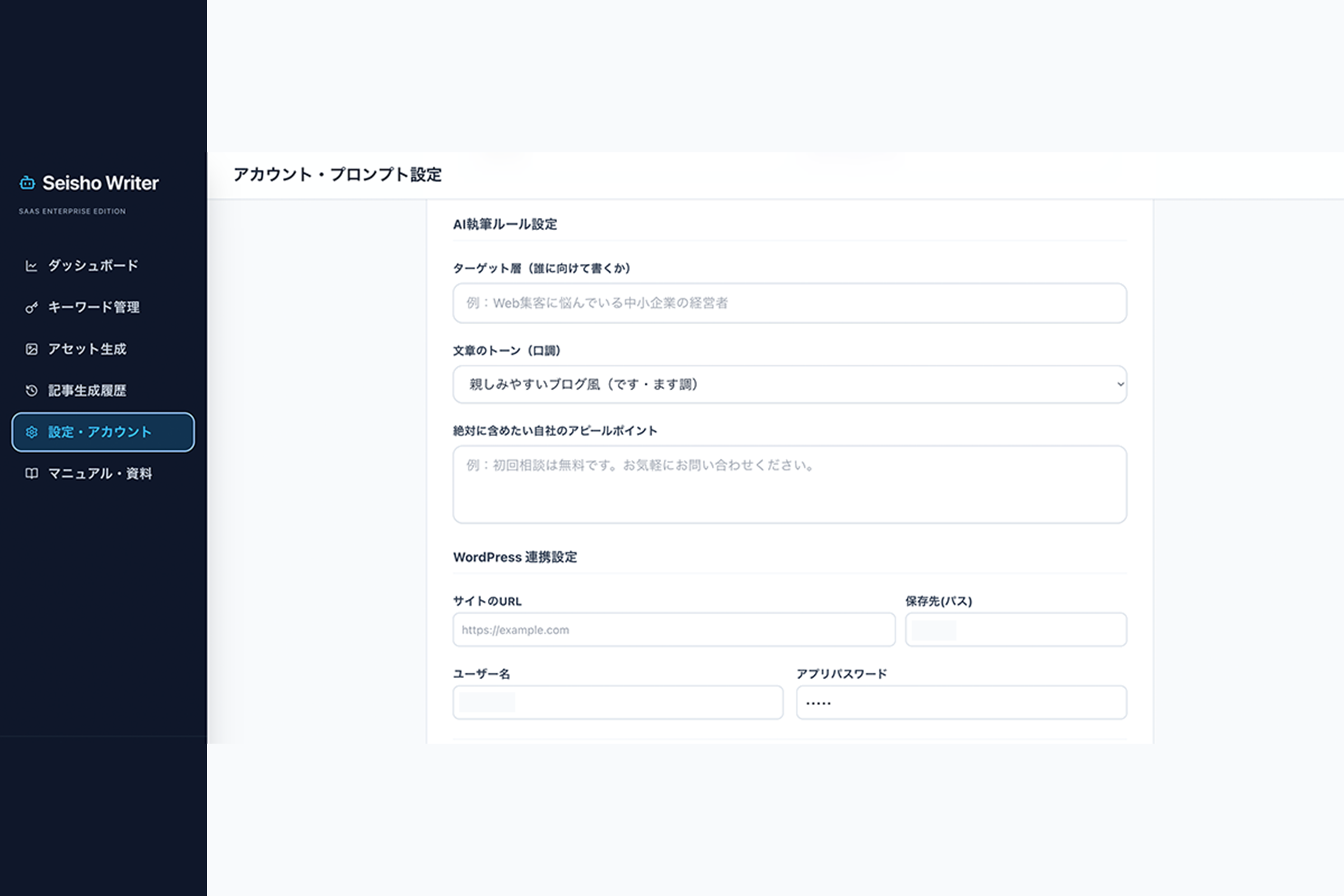The image size is (1344, 896).
Task: Click the Seisho Writer robot logo icon
Action: (x=27, y=184)
